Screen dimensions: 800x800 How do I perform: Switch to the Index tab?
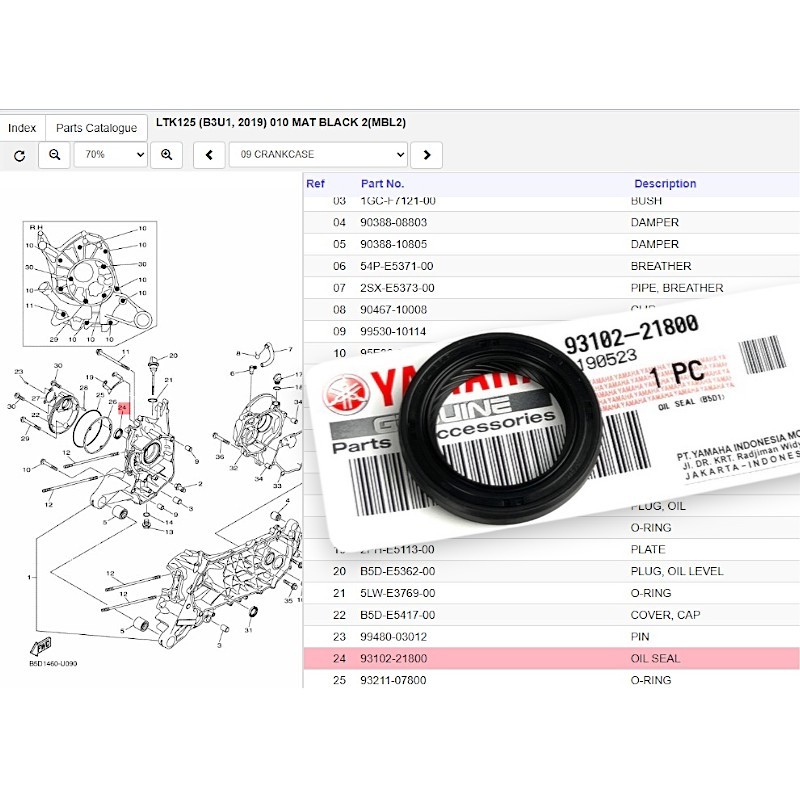[22, 128]
